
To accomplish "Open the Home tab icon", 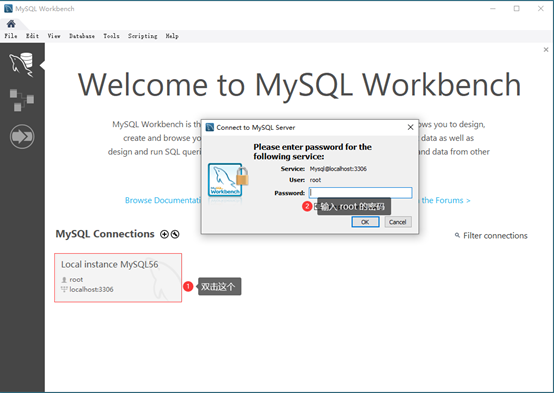I will point(11,24).
